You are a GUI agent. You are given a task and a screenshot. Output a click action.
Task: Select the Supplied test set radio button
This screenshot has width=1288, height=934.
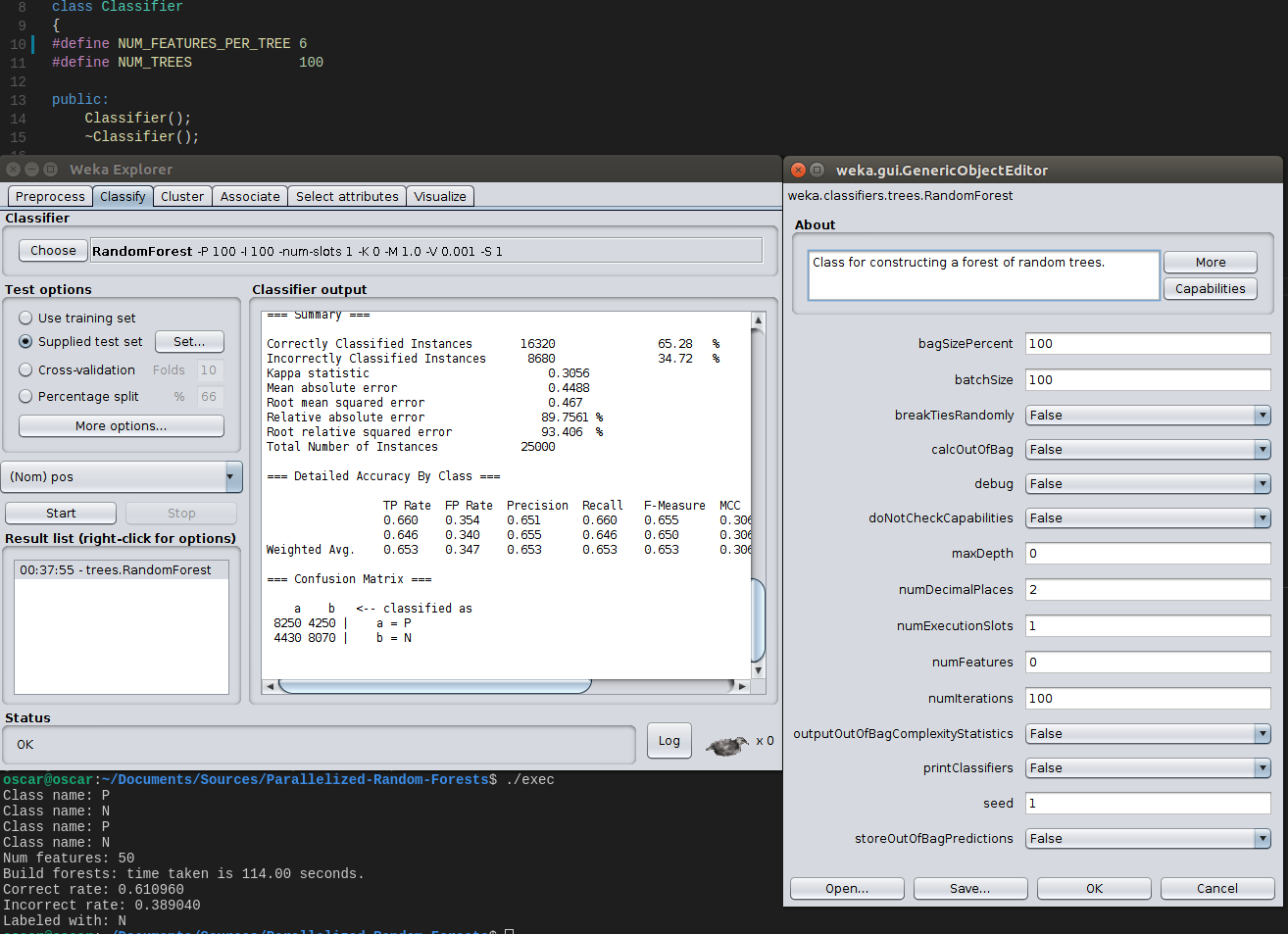(25, 341)
